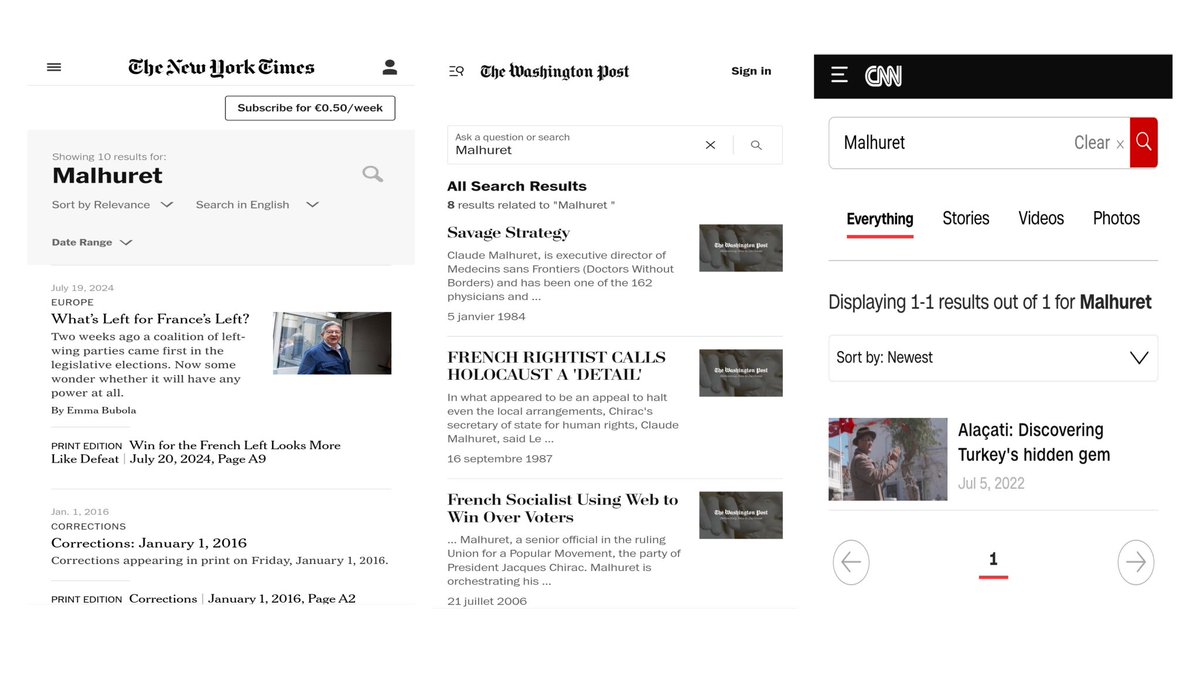Click the Alaçati article thumbnail image
The height and width of the screenshot is (673, 1200).
click(x=888, y=459)
